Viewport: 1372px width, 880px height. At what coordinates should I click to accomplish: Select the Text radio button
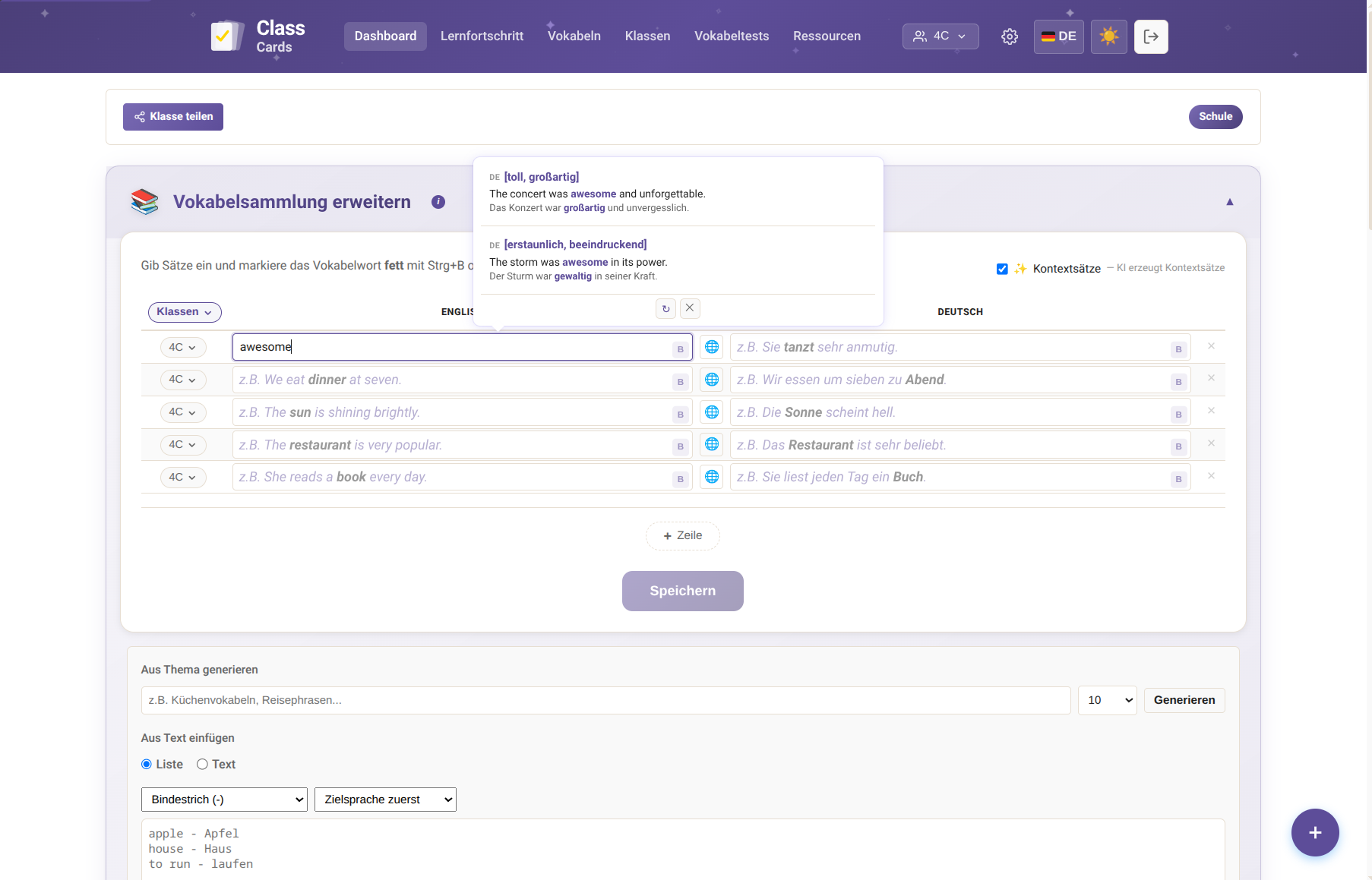tap(202, 764)
